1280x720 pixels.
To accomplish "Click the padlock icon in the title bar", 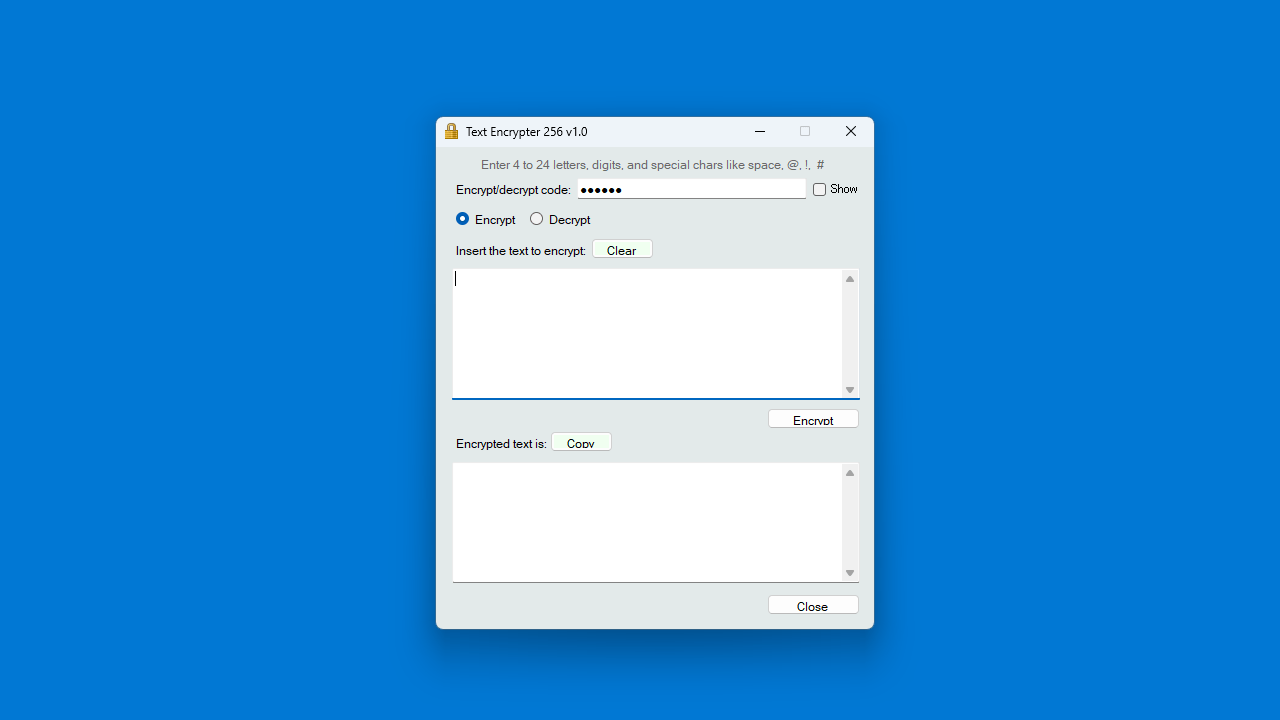I will [x=451, y=131].
